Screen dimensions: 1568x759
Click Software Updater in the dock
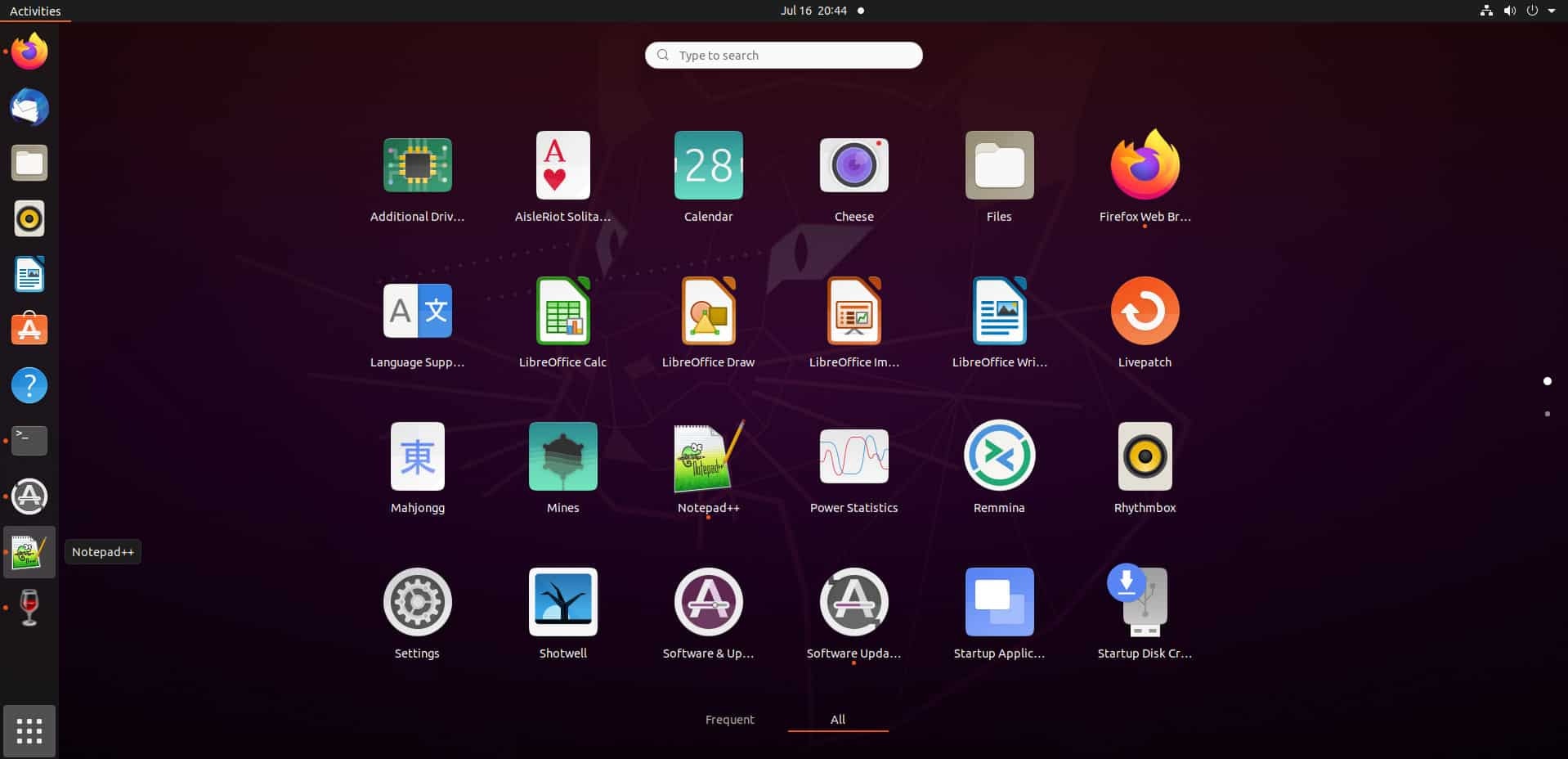29,496
